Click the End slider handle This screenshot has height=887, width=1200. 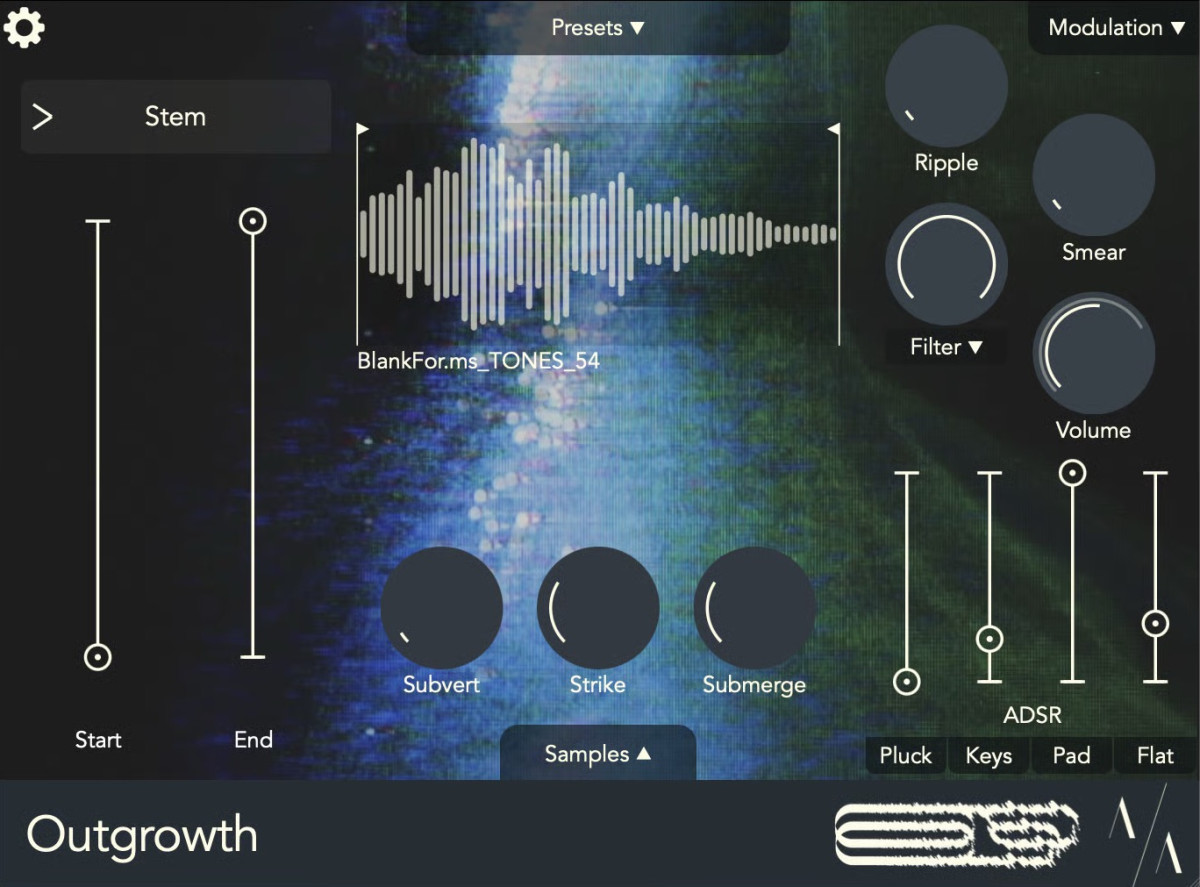[x=253, y=221]
